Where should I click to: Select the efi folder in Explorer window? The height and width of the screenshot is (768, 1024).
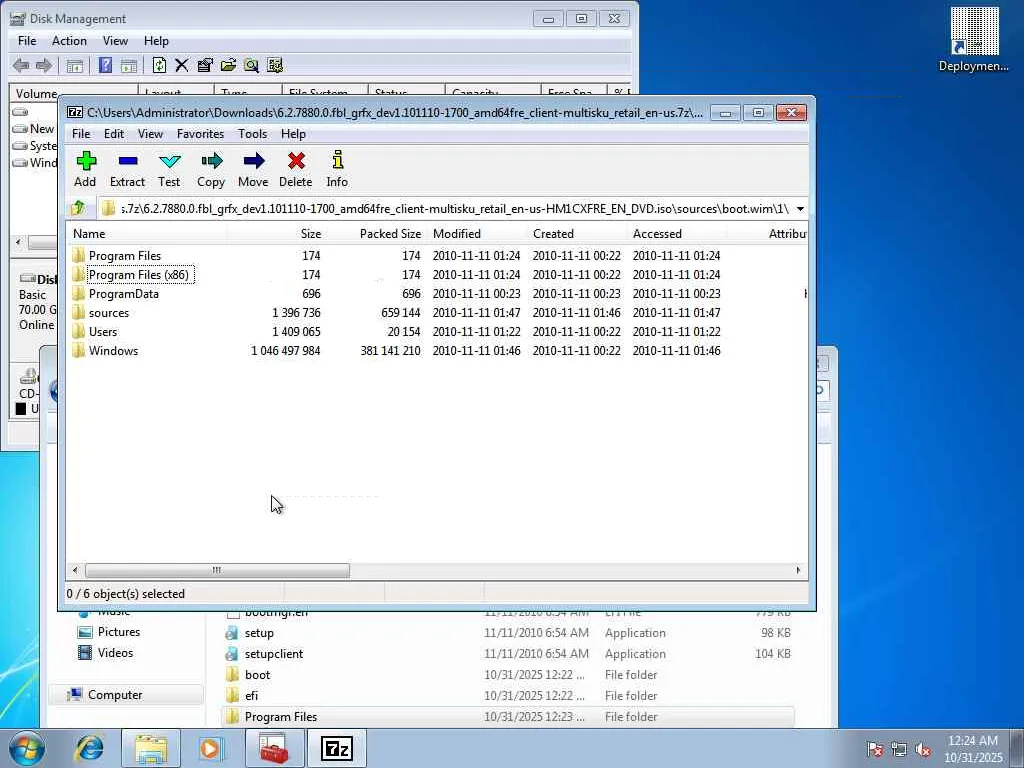251,696
